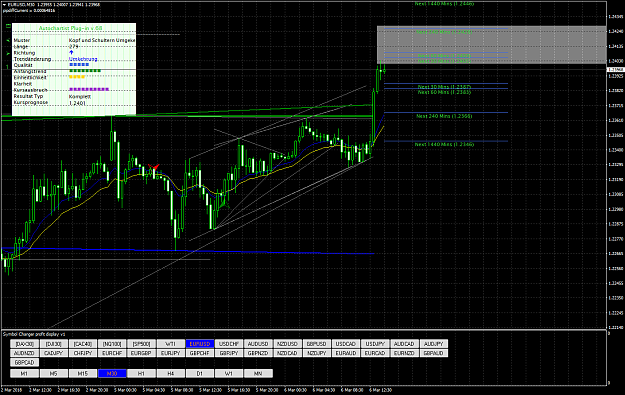This screenshot has width=625, height=395.
Task: Switch symbol to GBPCHF
Action: click(x=200, y=353)
